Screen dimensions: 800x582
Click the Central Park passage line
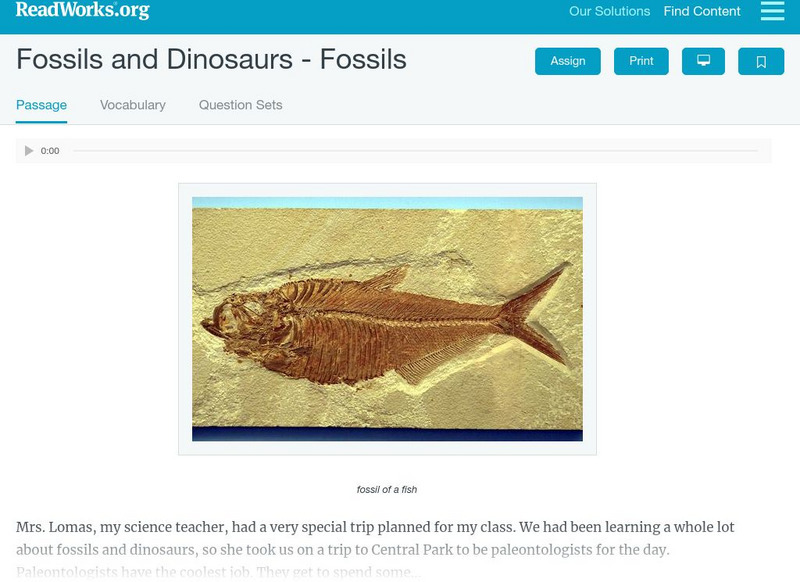(x=343, y=550)
